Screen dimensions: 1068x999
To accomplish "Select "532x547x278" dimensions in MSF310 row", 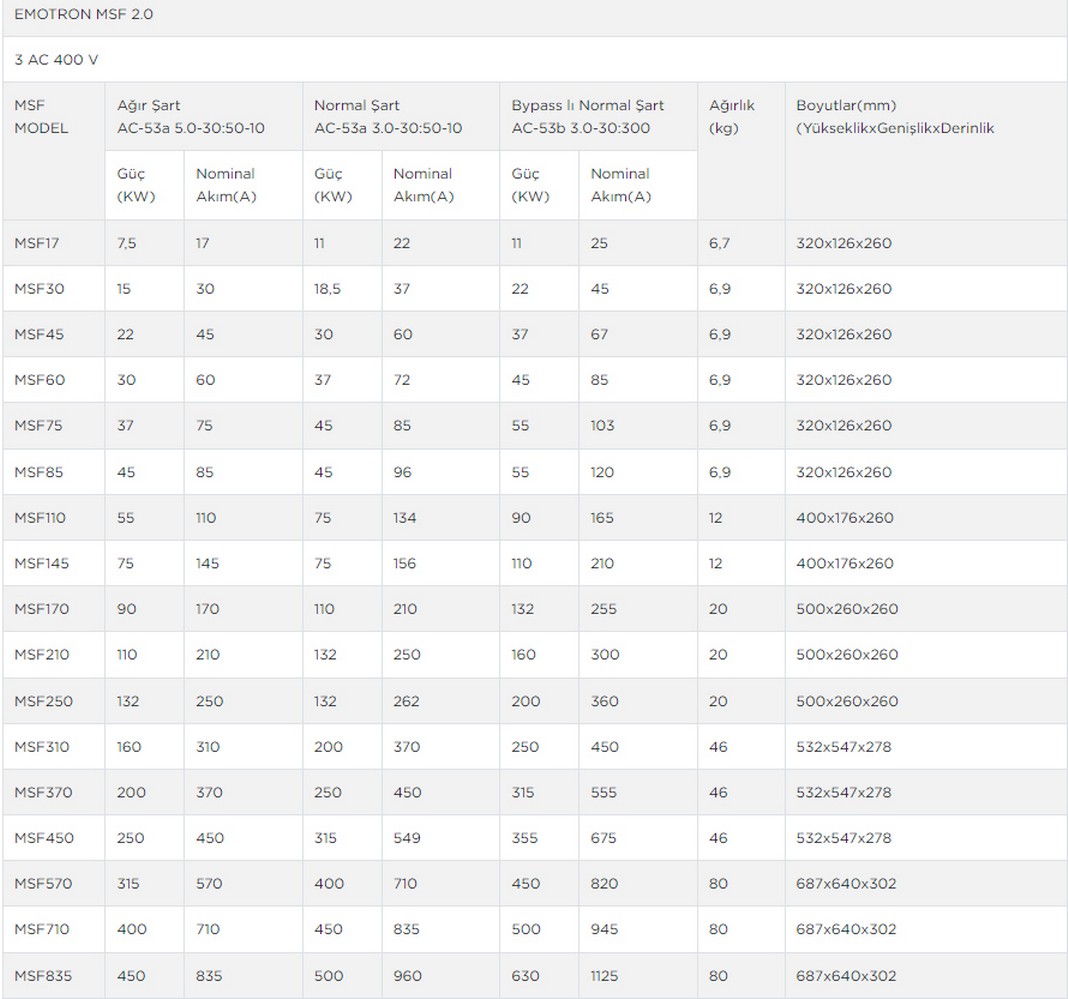I will 844,747.
